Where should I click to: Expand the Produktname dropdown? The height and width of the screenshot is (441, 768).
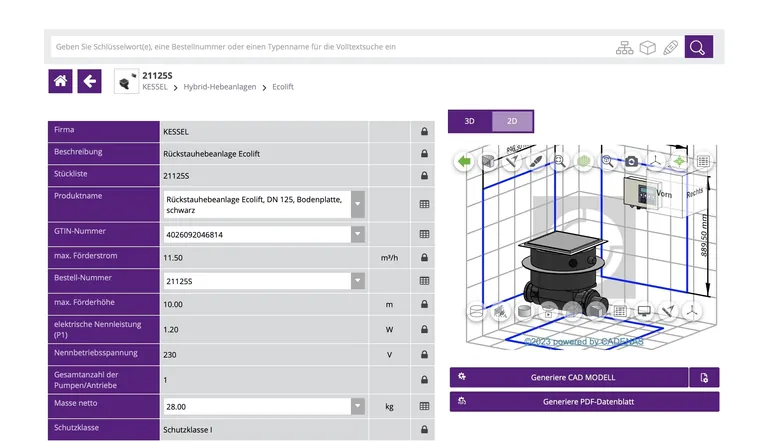[x=357, y=204]
